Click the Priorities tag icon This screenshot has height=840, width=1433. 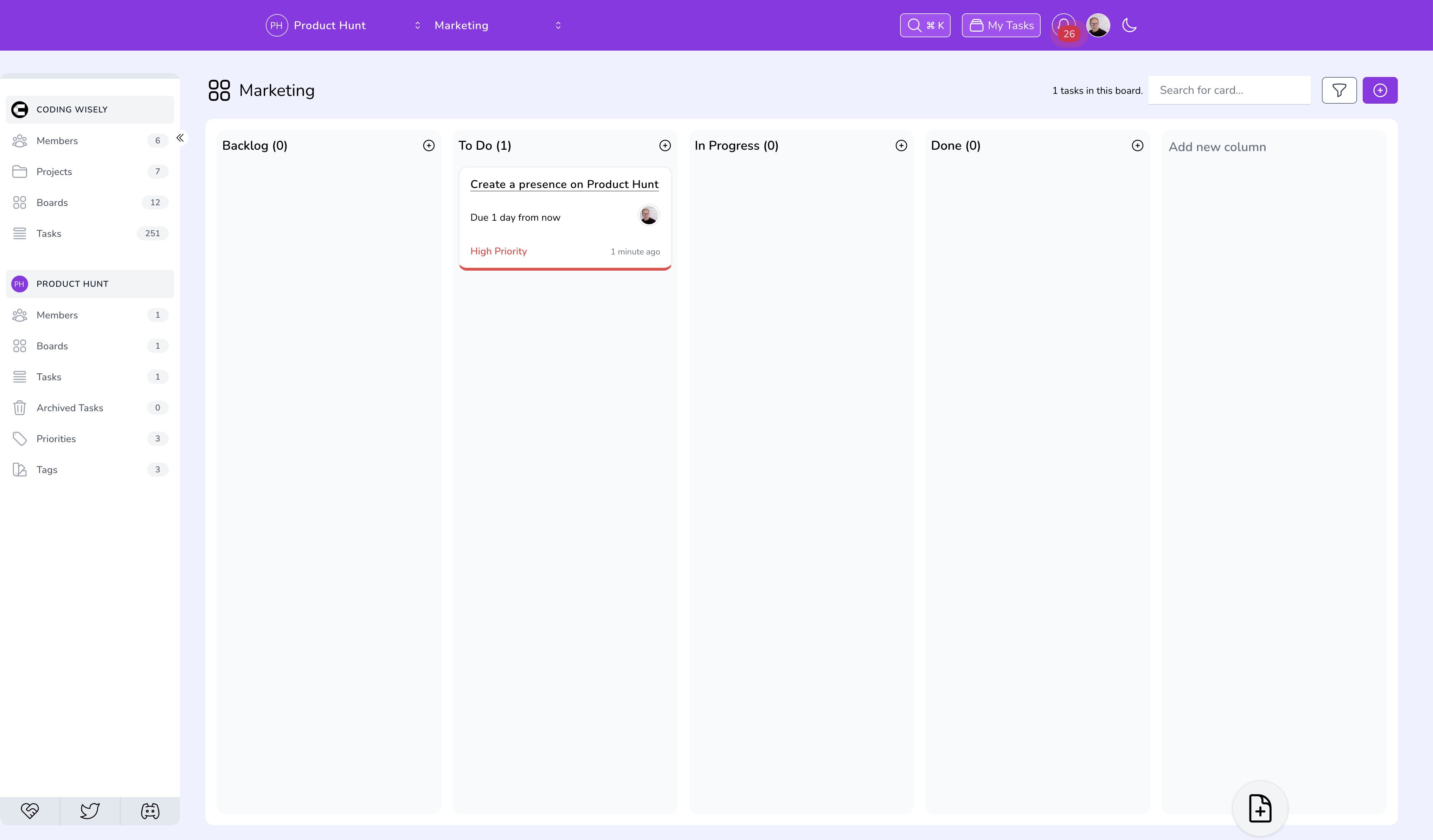20,439
